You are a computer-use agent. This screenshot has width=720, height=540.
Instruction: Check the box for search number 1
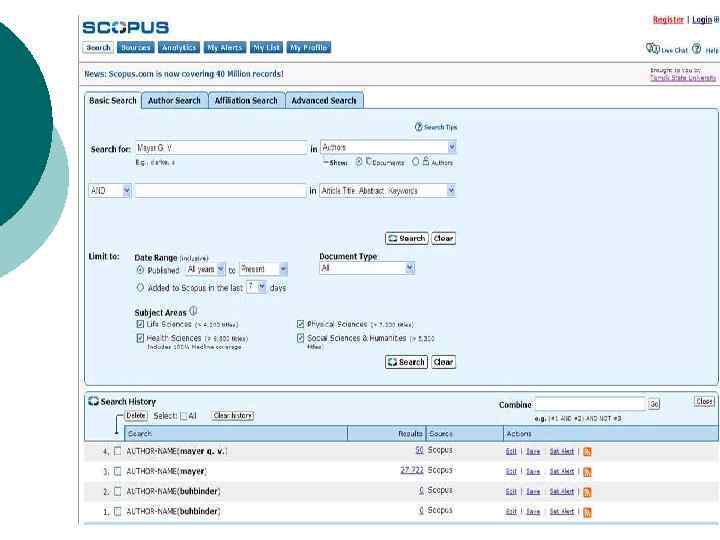click(118, 511)
